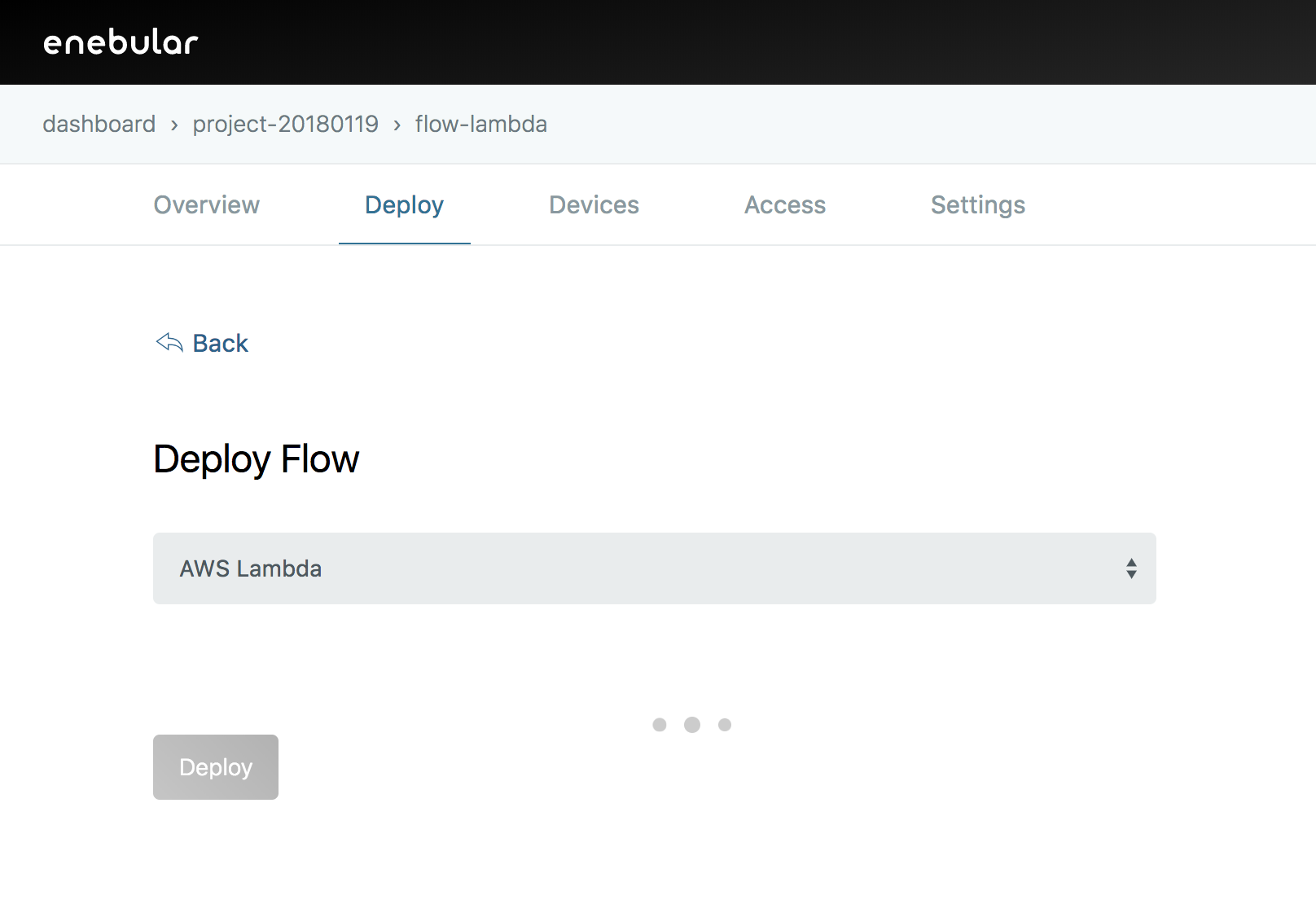Open project-20180119 in the breadcrumb
The width and height of the screenshot is (1316, 904).
pos(285,124)
